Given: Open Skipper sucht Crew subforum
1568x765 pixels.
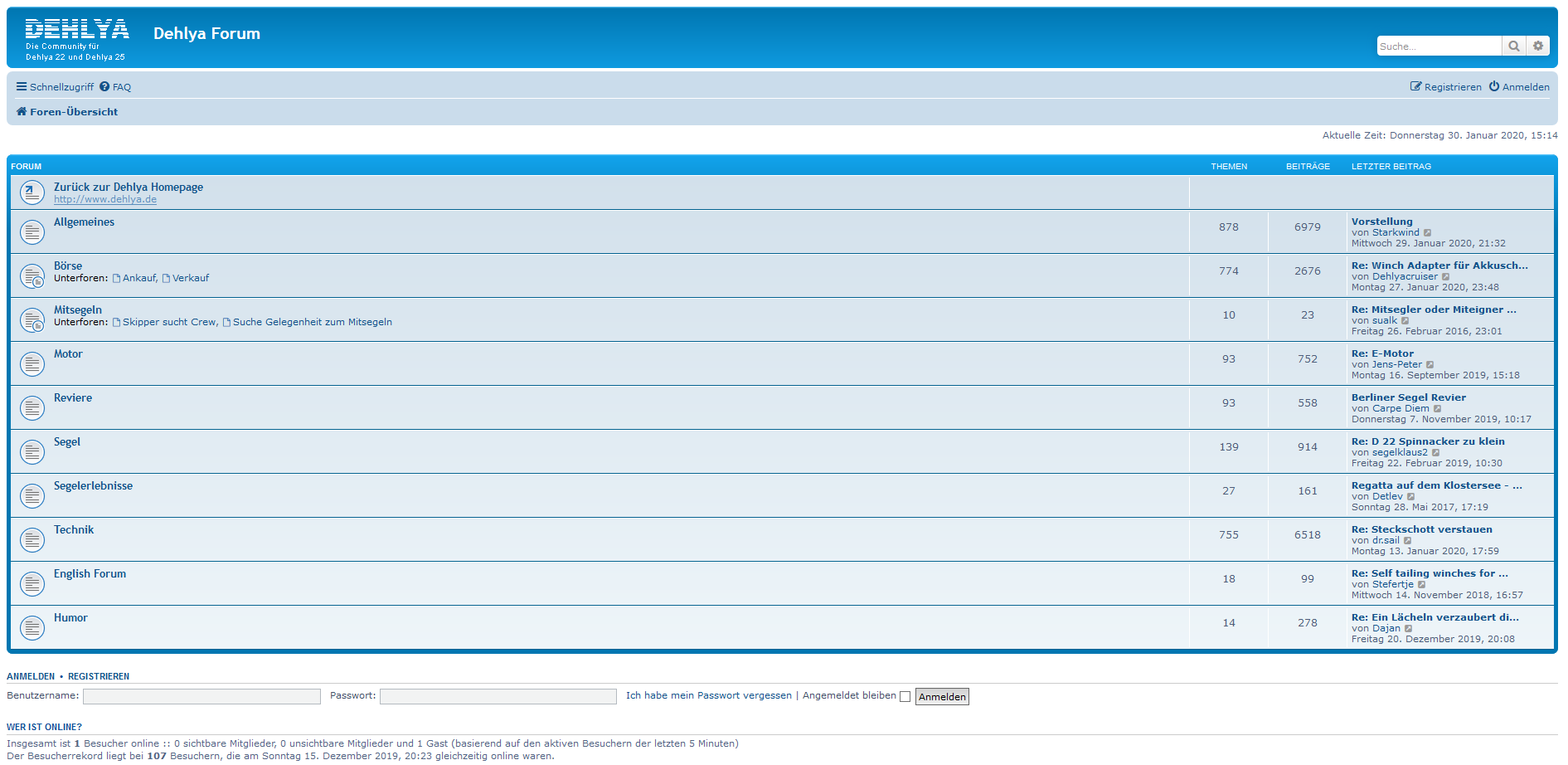Looking at the screenshot, I should [x=169, y=322].
